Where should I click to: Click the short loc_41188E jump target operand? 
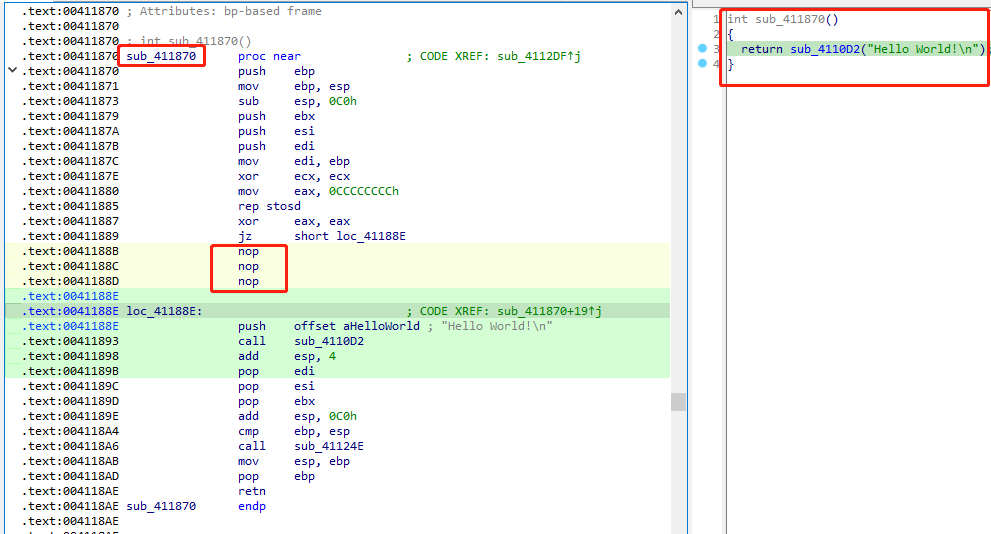350,236
